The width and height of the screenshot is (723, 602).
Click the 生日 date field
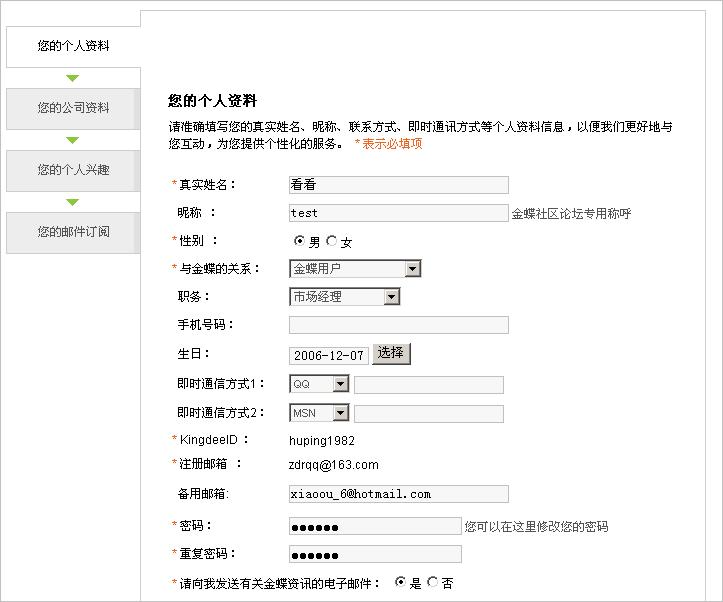[328, 355]
